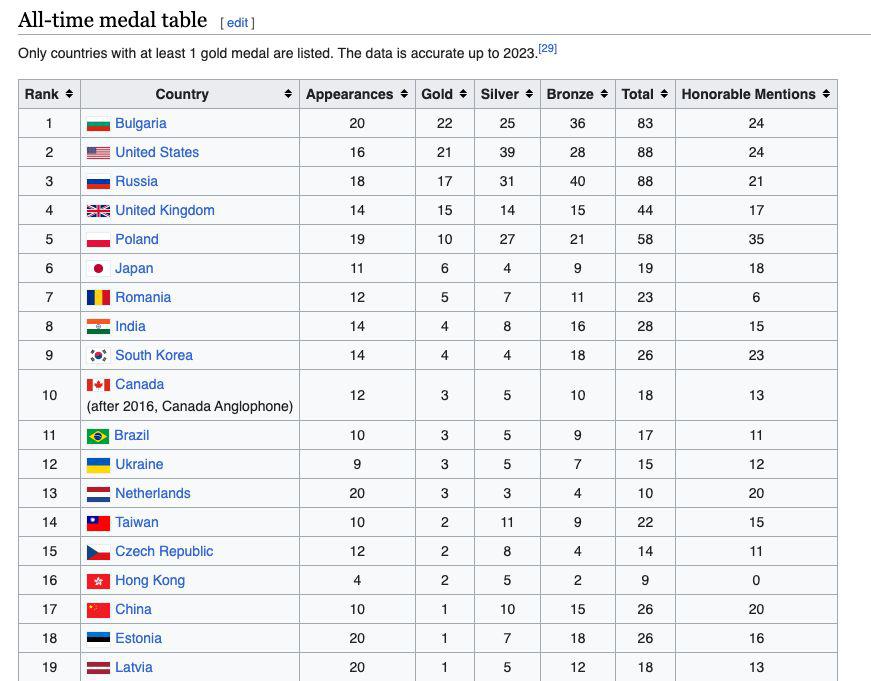Open the edit link for medal table
The image size is (871, 681).
pyautogui.click(x=237, y=22)
